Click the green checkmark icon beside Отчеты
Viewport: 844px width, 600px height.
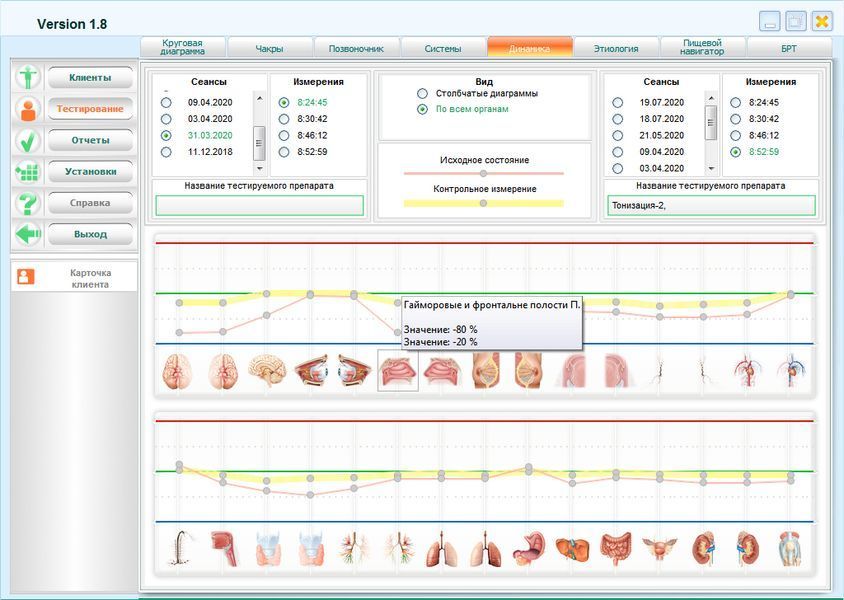pyautogui.click(x=27, y=140)
